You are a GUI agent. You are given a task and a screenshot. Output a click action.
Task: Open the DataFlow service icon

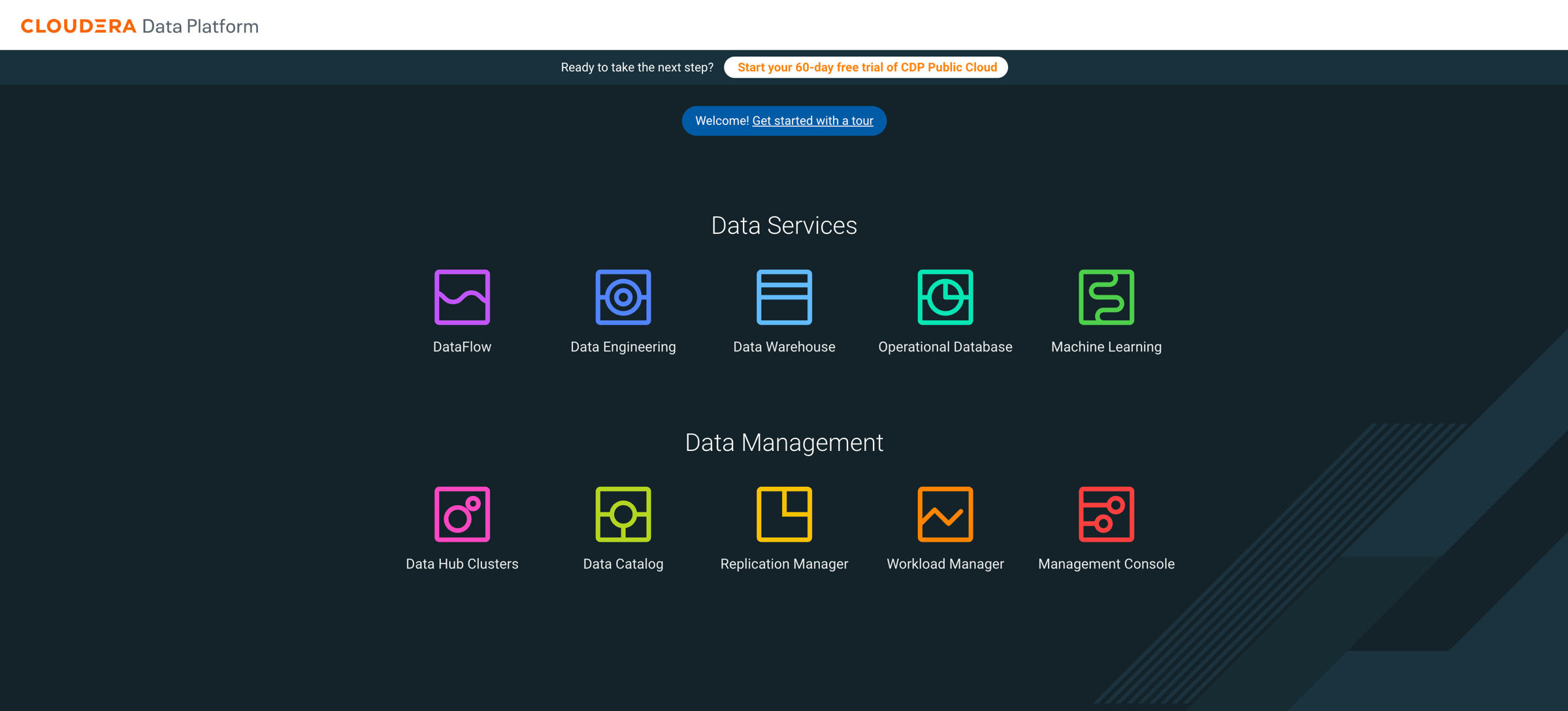(x=462, y=297)
